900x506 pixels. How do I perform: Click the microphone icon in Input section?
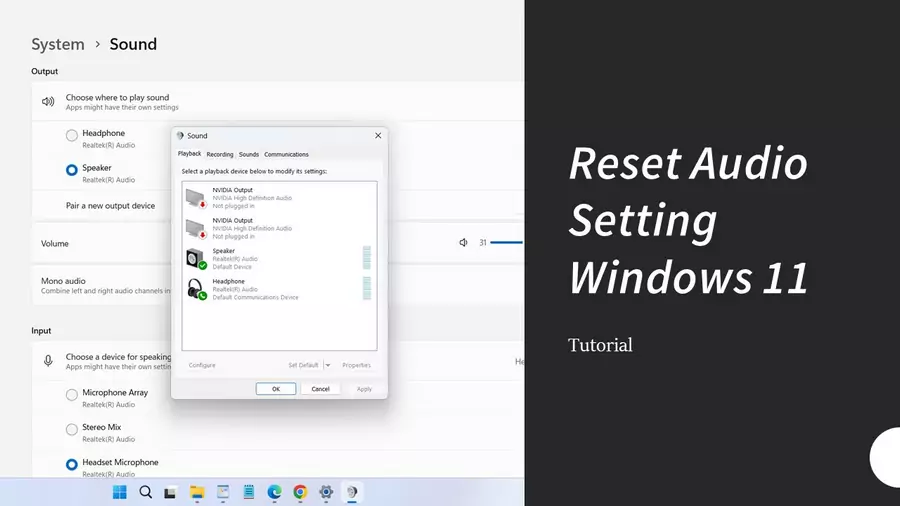pos(48,361)
